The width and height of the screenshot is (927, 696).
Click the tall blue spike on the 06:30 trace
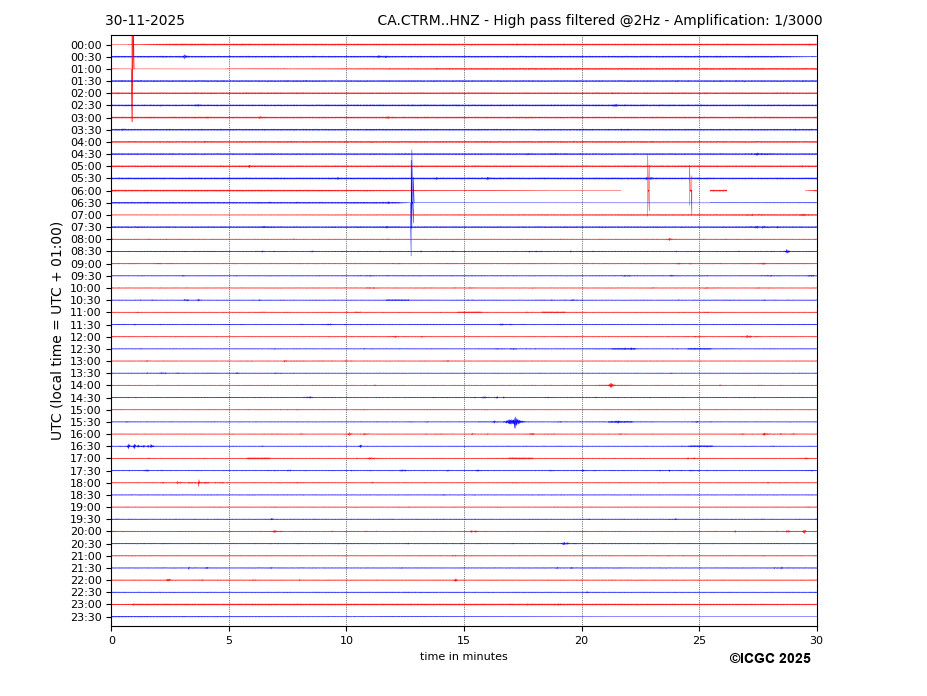411,203
